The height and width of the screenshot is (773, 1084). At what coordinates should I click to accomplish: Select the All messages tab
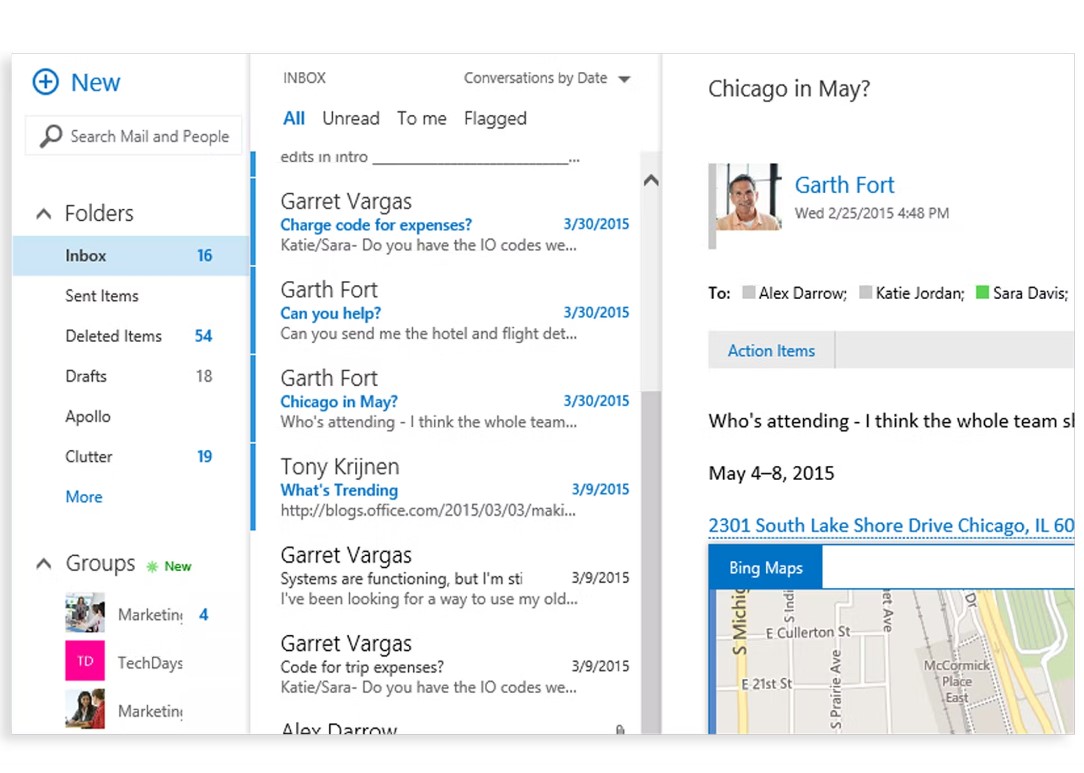[x=293, y=118]
